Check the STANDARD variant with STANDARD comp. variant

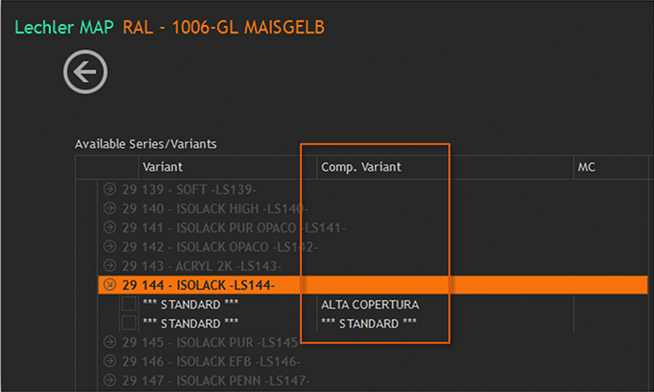pyautogui.click(x=129, y=323)
